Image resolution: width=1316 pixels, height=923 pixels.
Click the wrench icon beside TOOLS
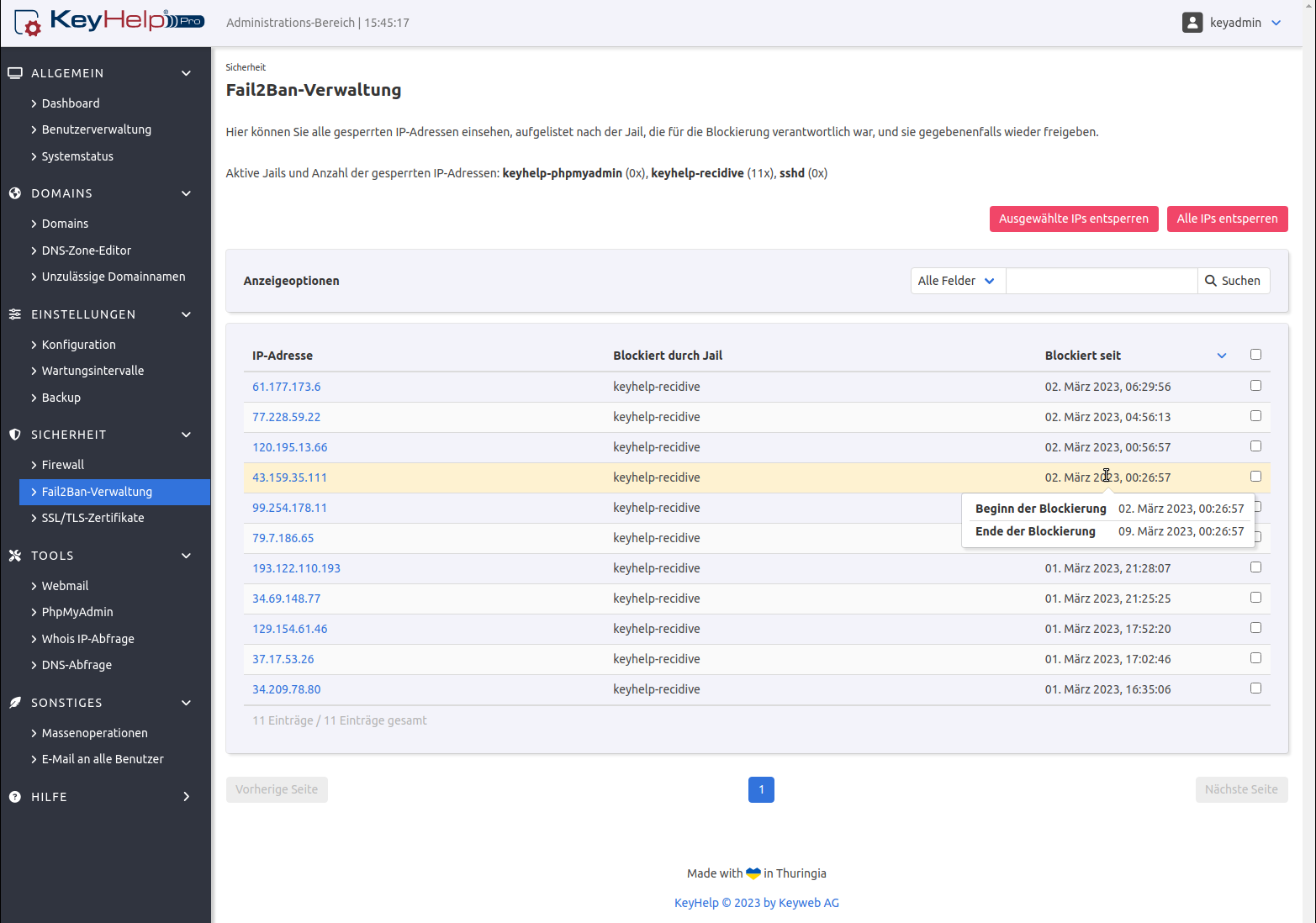tap(15, 556)
